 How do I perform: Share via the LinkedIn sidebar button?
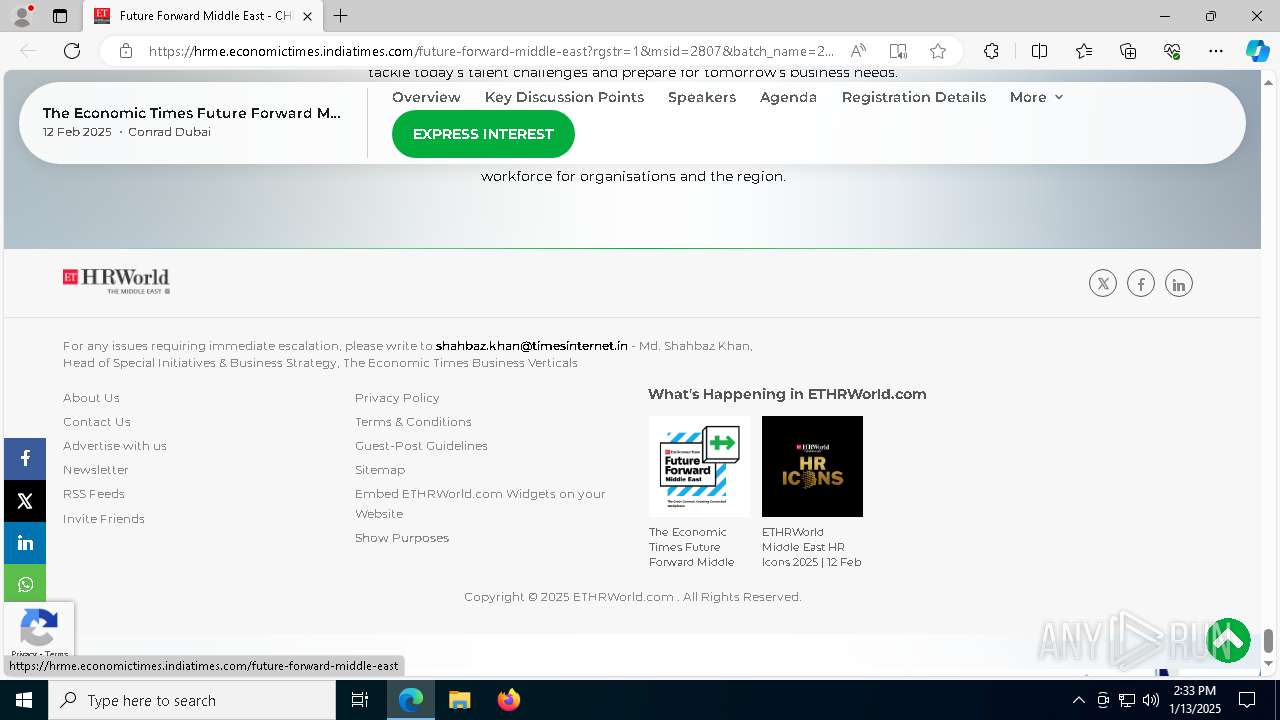[x=25, y=543]
